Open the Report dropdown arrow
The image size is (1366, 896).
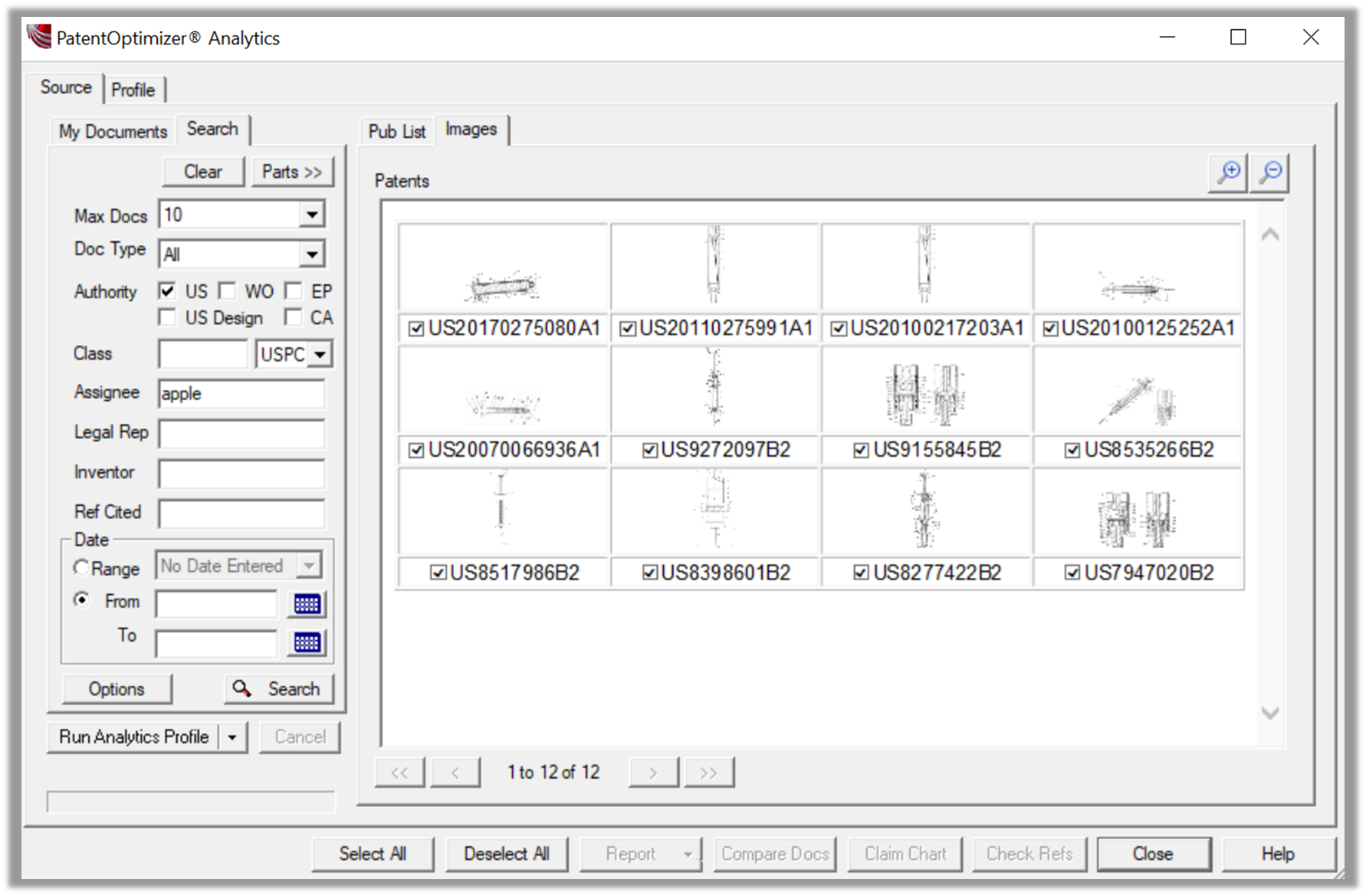688,854
